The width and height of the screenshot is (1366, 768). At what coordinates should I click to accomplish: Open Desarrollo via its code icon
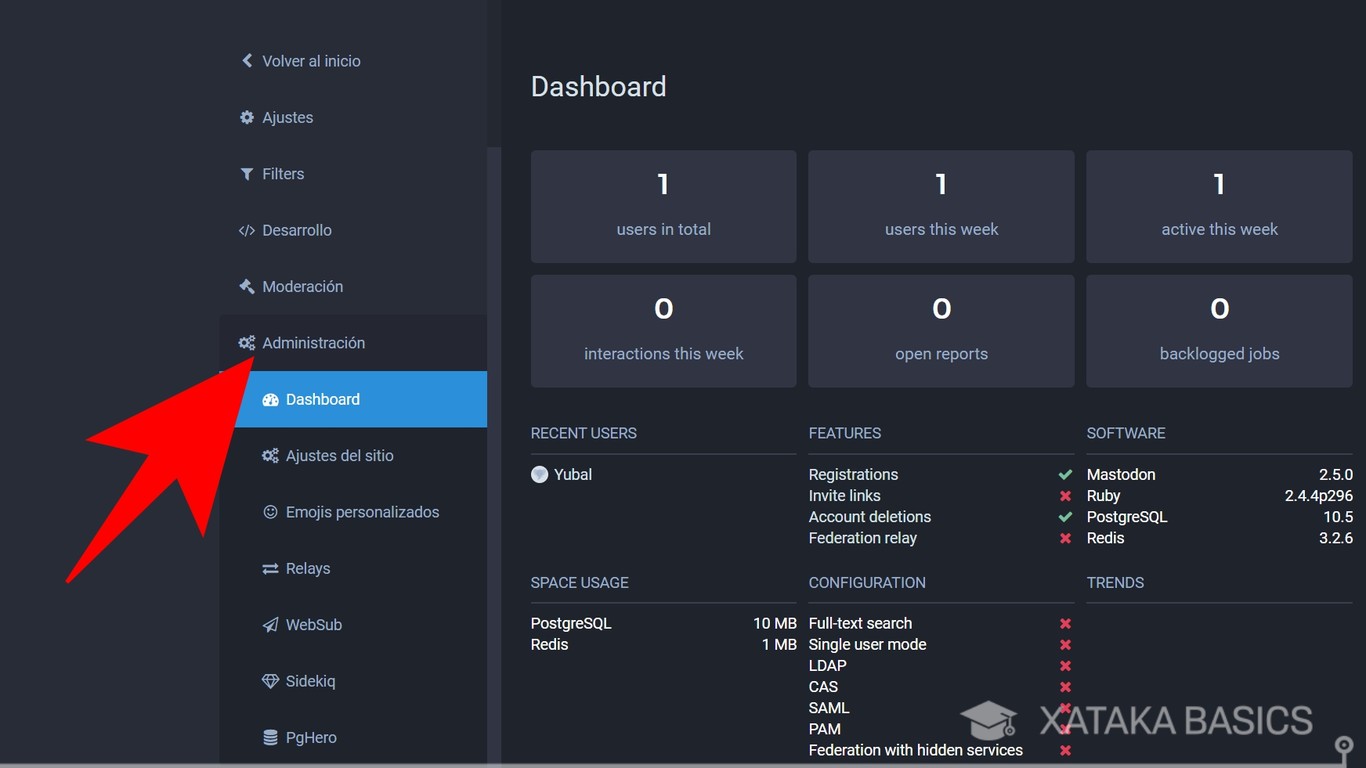pos(246,230)
